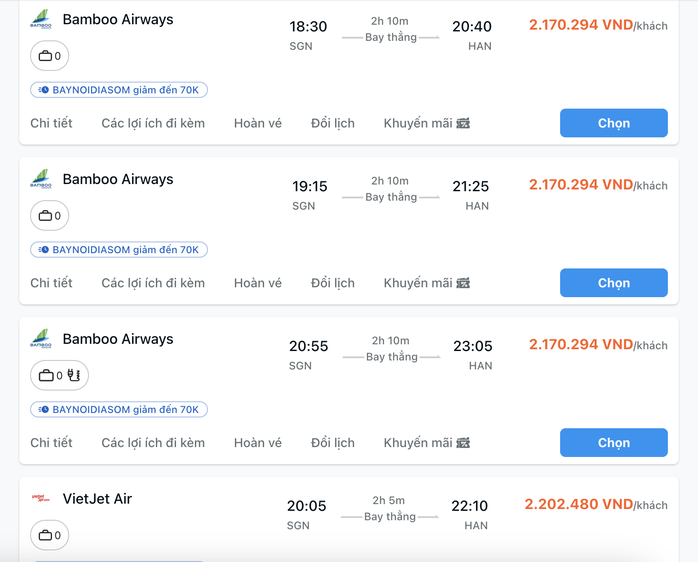698x562 pixels.
Task: Click the baggage icon on the 18:30 flight
Action: [45, 56]
